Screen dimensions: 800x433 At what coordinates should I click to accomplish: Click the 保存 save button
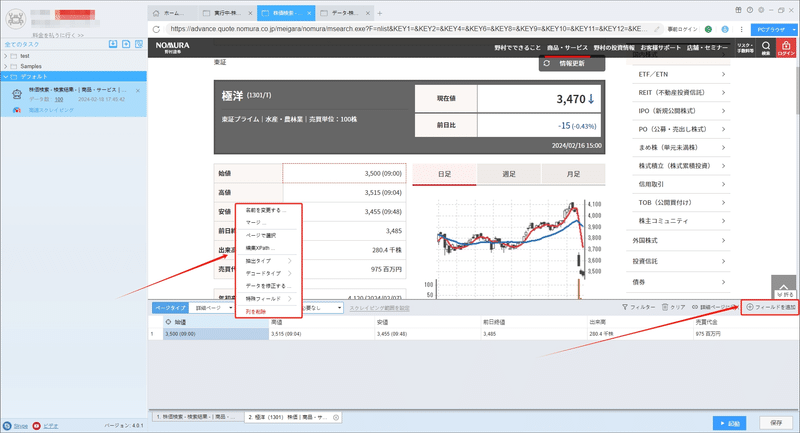(776, 423)
